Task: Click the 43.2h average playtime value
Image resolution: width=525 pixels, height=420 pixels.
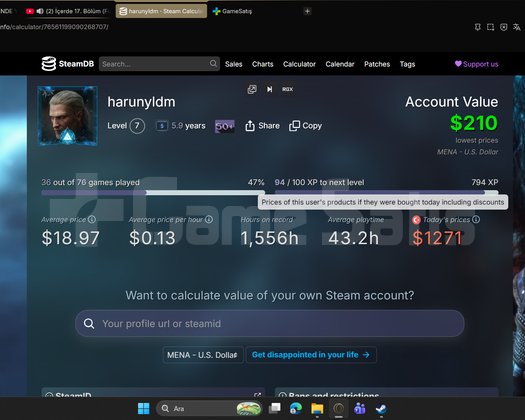Action: pos(354,238)
